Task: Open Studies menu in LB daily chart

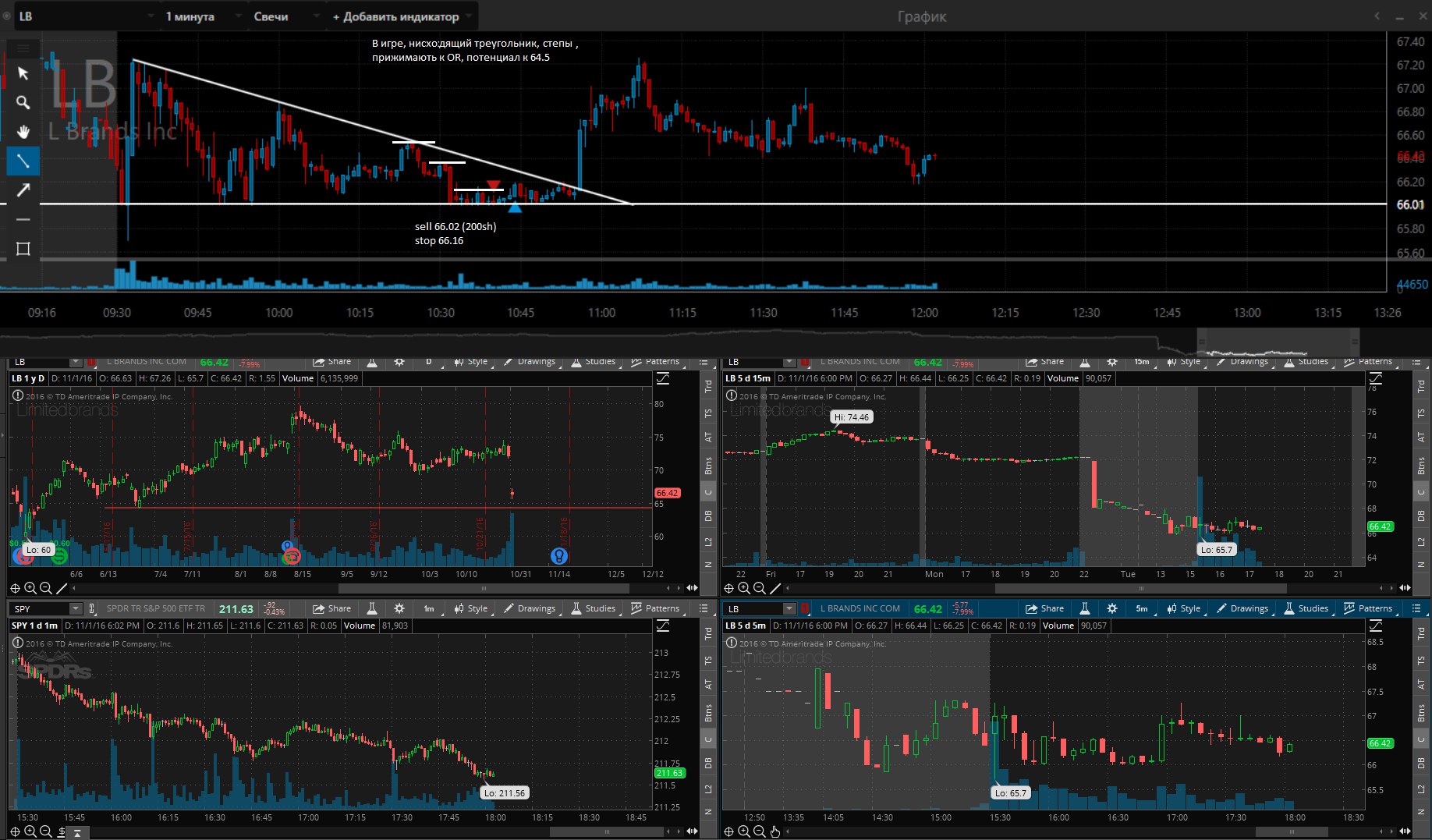Action: pos(594,362)
